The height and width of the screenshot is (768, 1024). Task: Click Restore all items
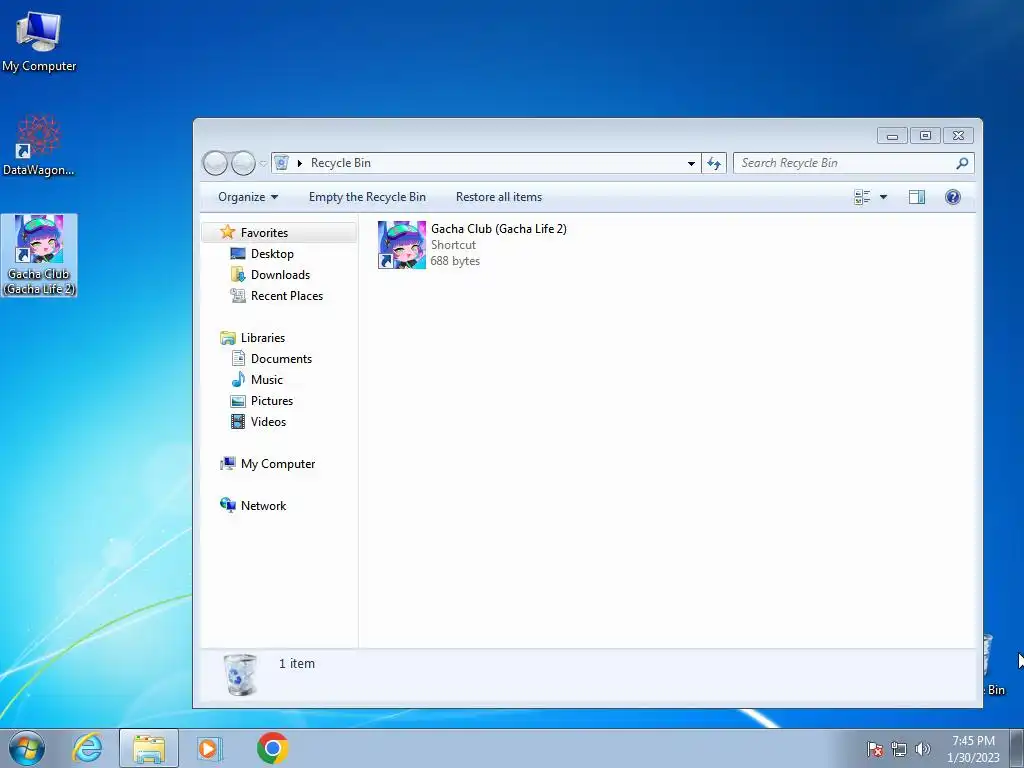pos(499,197)
